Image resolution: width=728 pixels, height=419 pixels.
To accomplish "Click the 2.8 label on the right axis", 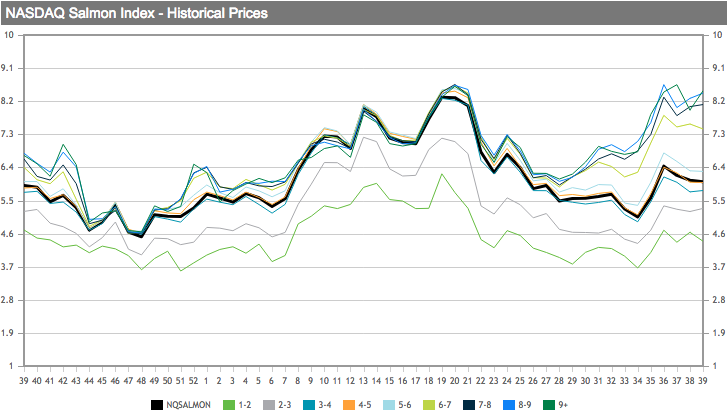I will tap(719, 300).
